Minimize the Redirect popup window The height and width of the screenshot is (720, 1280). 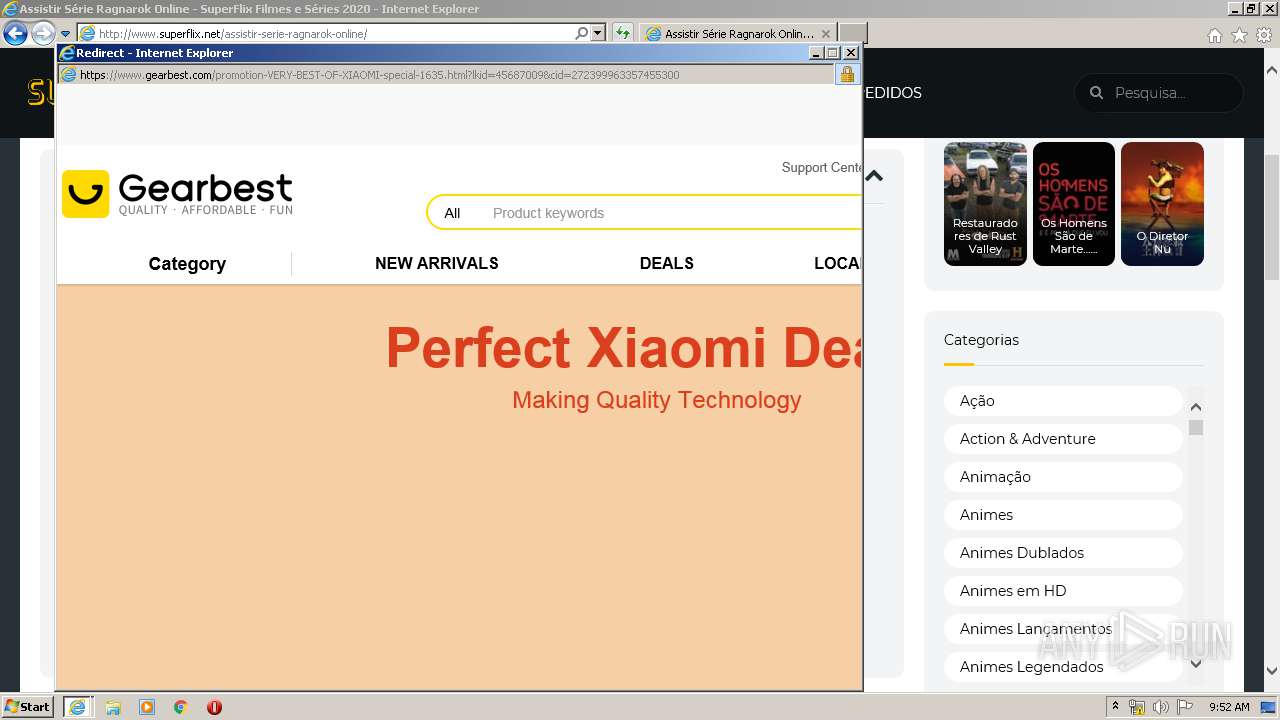pyautogui.click(x=816, y=53)
